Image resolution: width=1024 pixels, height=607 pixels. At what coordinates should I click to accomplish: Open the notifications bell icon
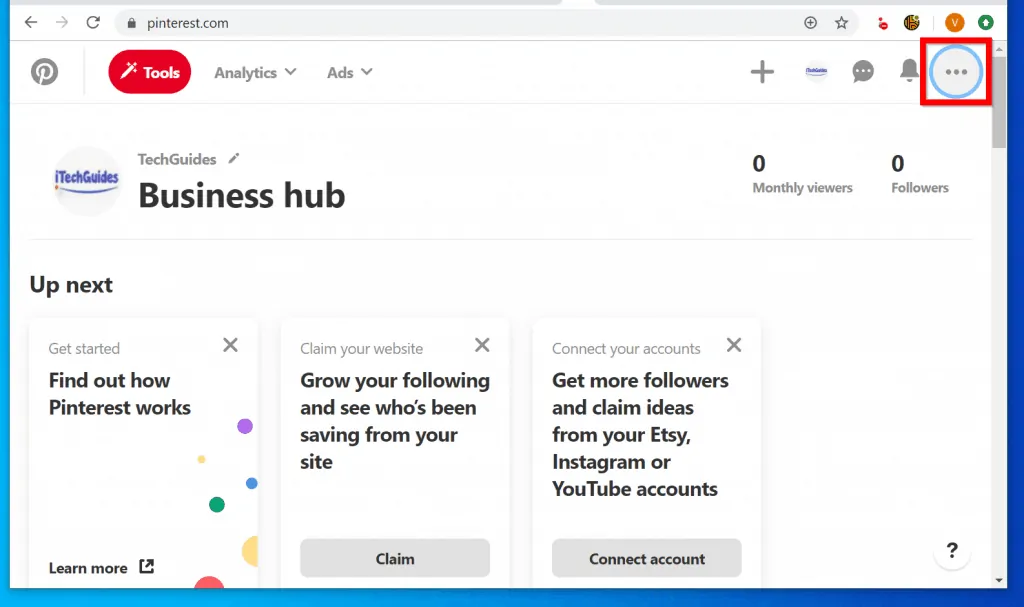click(x=909, y=71)
